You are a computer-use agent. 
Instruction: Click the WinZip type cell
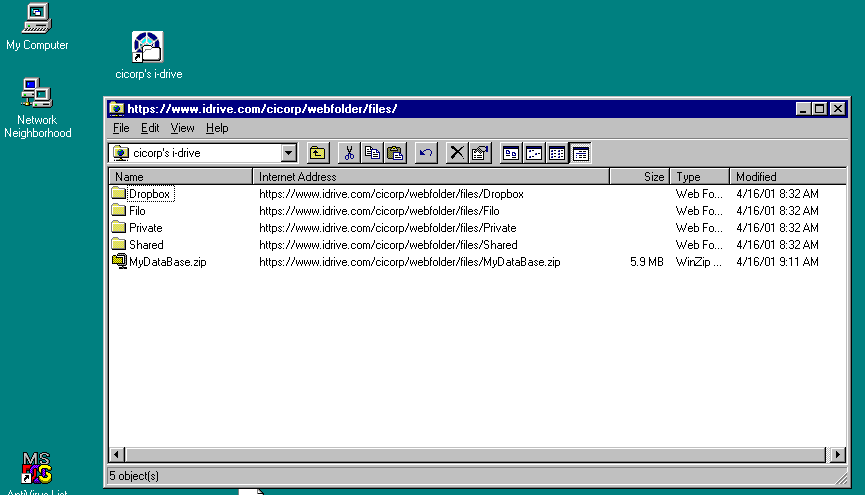tap(698, 262)
